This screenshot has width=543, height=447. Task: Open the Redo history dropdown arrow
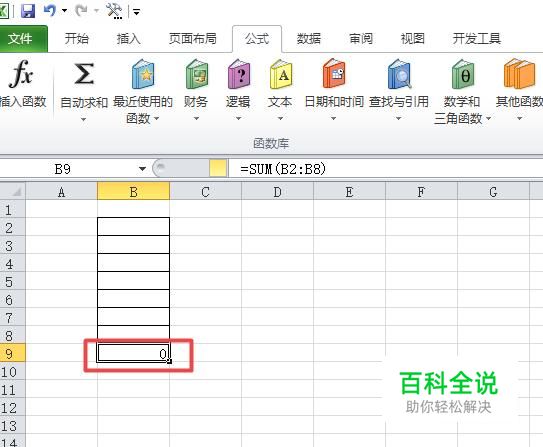coord(97,11)
